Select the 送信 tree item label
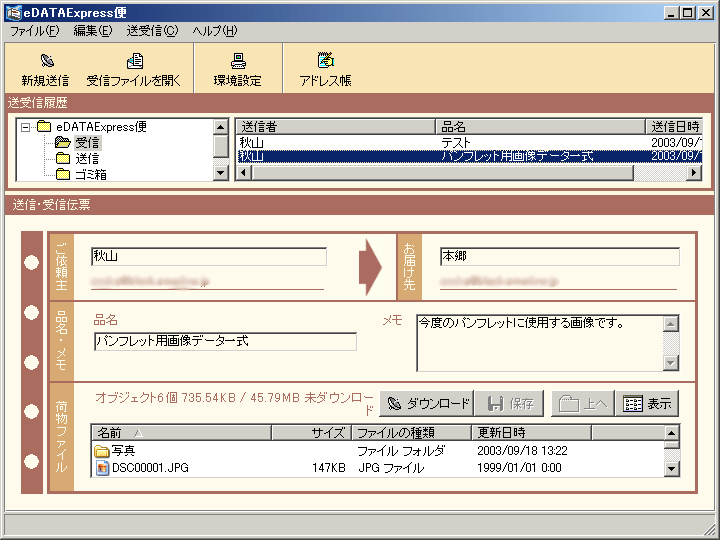The height and width of the screenshot is (540, 720). [x=87, y=158]
